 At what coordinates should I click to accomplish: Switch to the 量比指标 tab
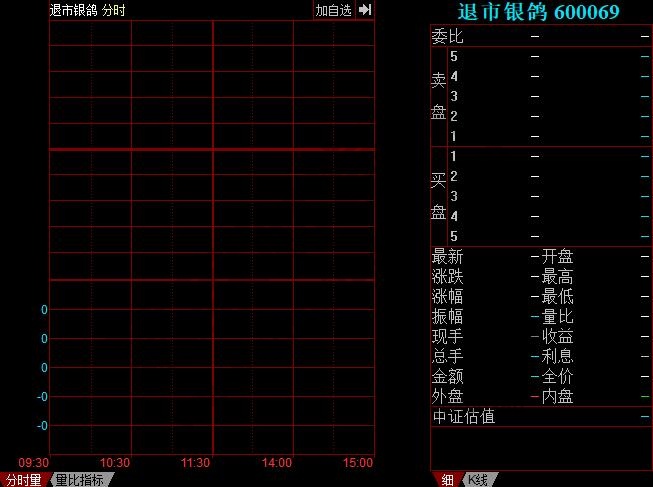pyautogui.click(x=79, y=479)
